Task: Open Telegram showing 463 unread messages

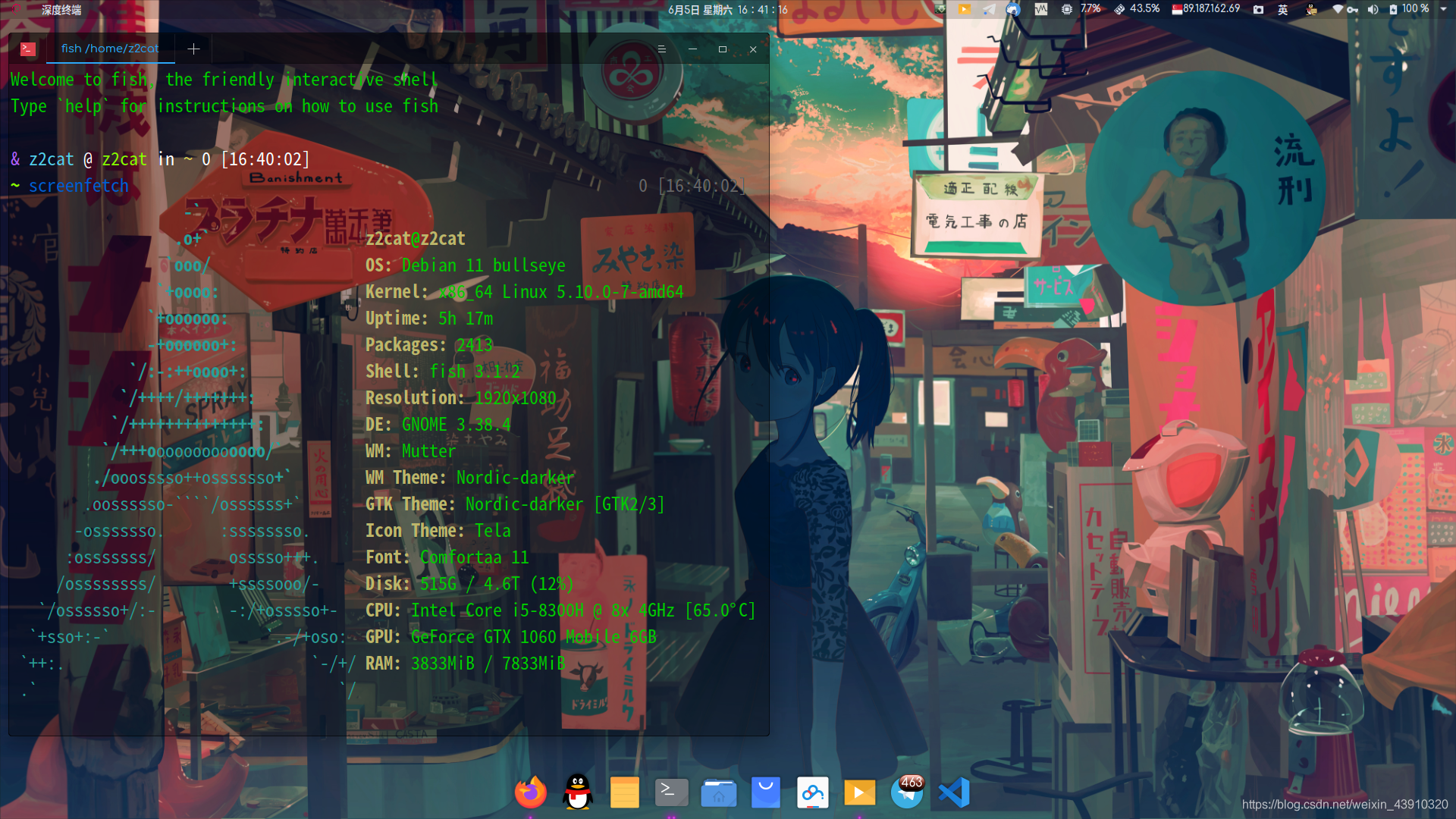Action: click(907, 792)
